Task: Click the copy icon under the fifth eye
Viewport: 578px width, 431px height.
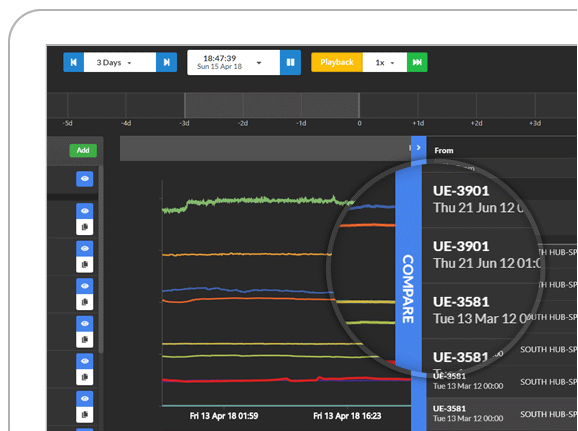Action: (85, 340)
